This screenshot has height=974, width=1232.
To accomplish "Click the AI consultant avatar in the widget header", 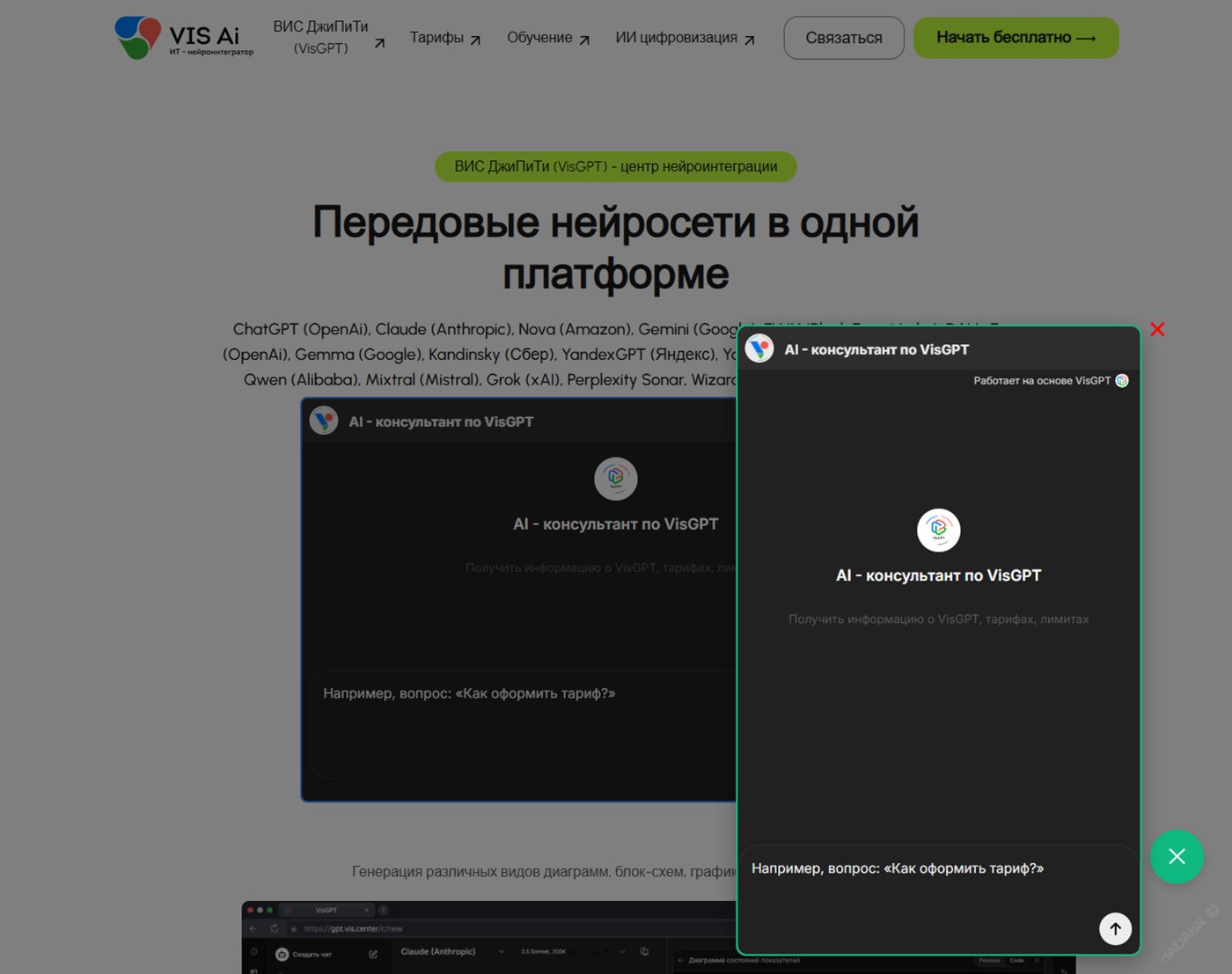I will [x=759, y=348].
